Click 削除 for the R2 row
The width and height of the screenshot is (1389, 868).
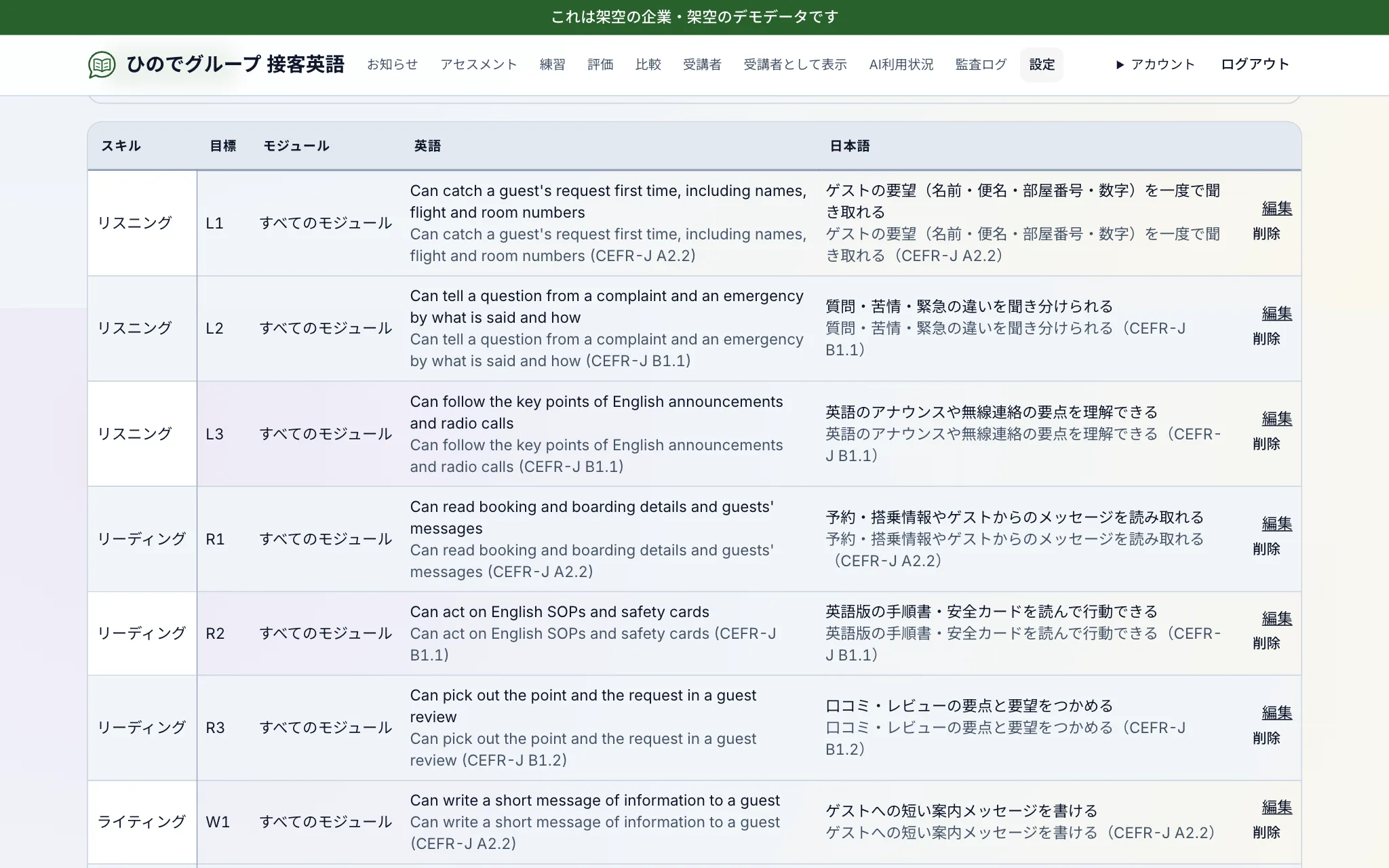point(1266,643)
